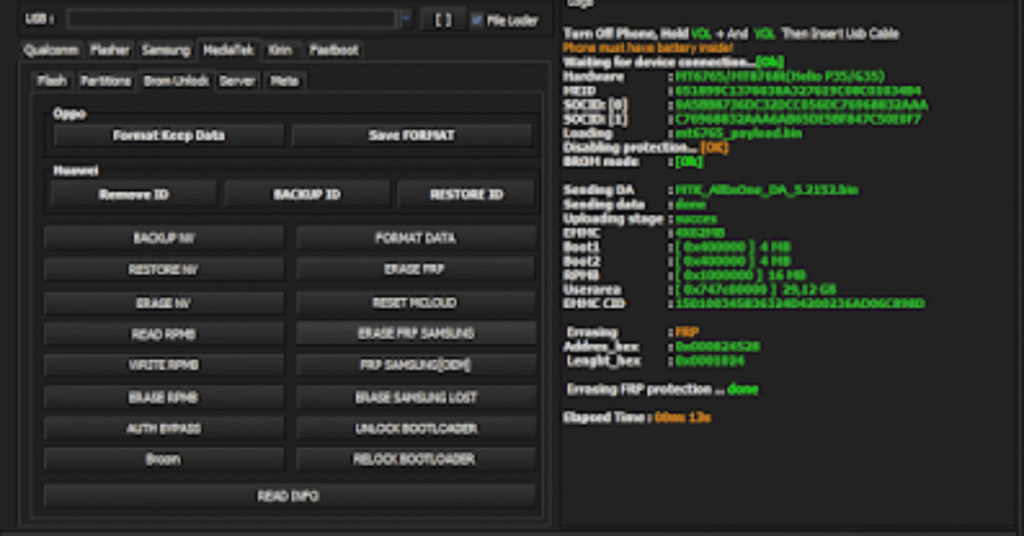1024x536 pixels.
Task: Toggle the File Loader checkbox
Action: pyautogui.click(x=477, y=20)
